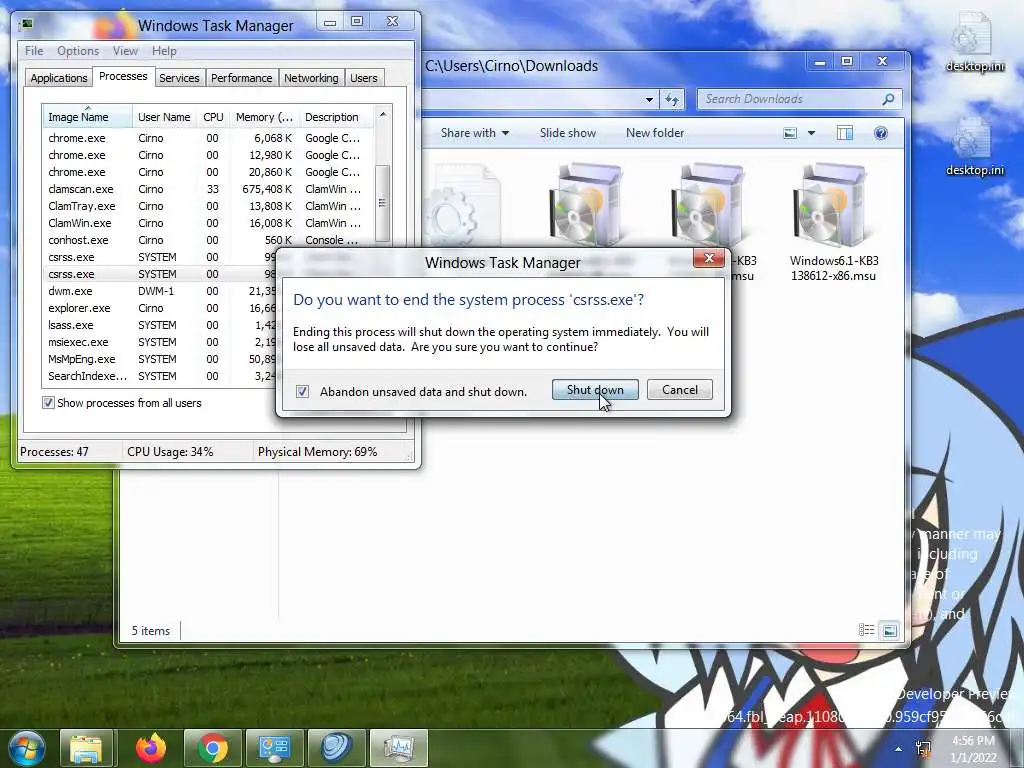The height and width of the screenshot is (768, 1024).
Task: Close the end-process confirmation dialog
Action: coord(709,259)
